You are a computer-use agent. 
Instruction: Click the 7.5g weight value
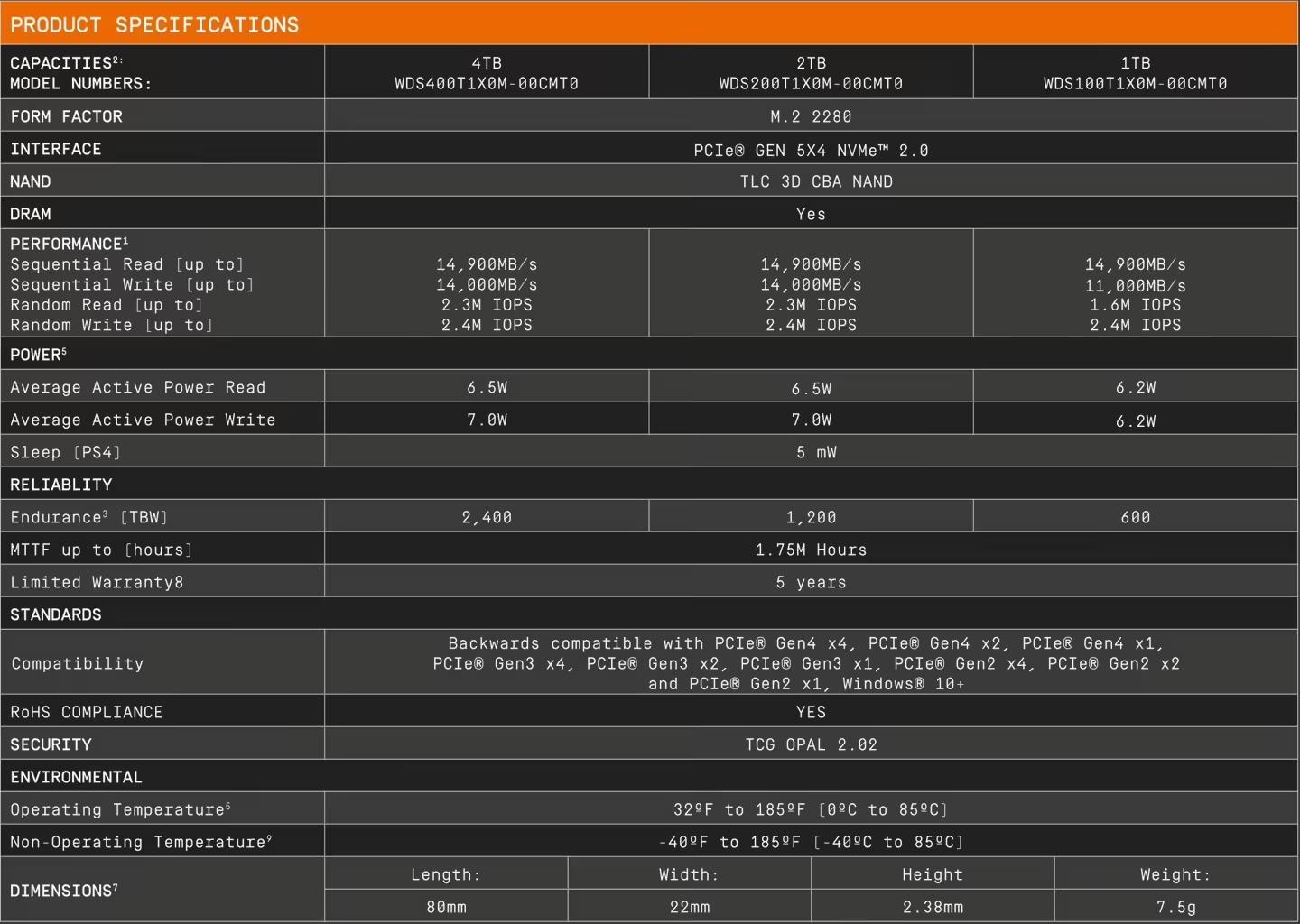(x=1175, y=907)
